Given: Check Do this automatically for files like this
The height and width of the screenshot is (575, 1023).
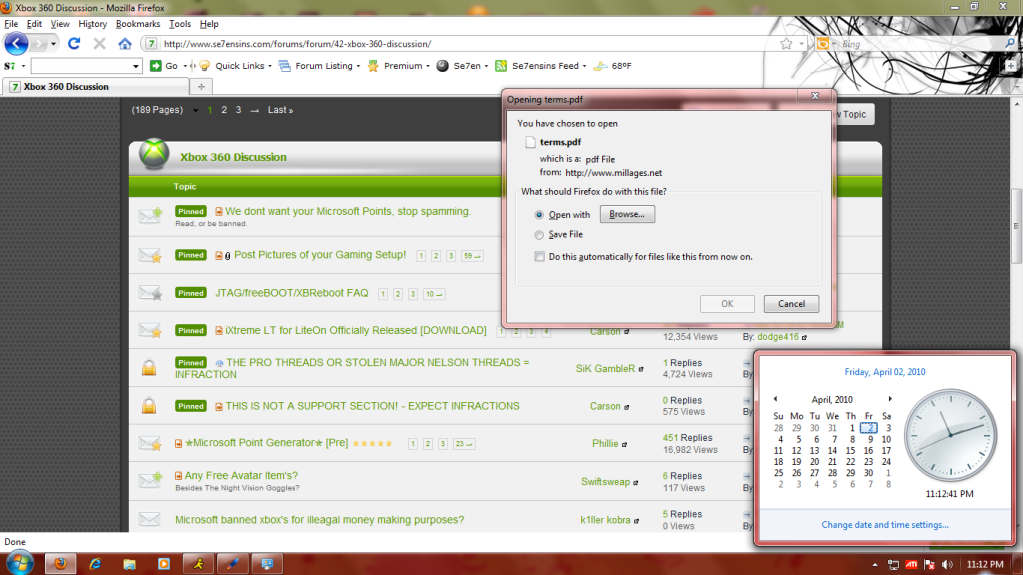Looking at the screenshot, I should [540, 256].
